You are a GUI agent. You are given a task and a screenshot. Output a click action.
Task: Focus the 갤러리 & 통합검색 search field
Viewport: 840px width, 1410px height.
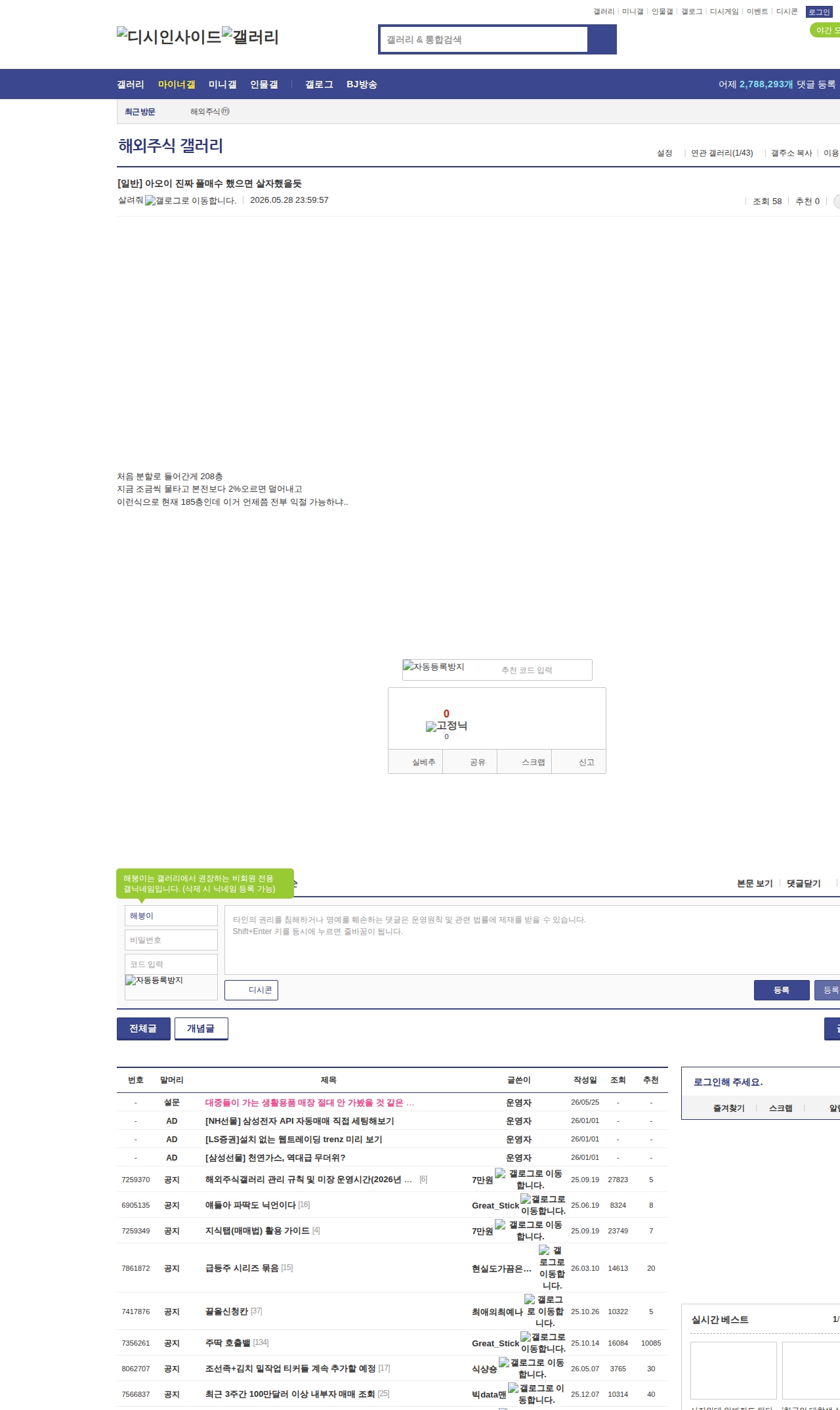click(x=484, y=39)
